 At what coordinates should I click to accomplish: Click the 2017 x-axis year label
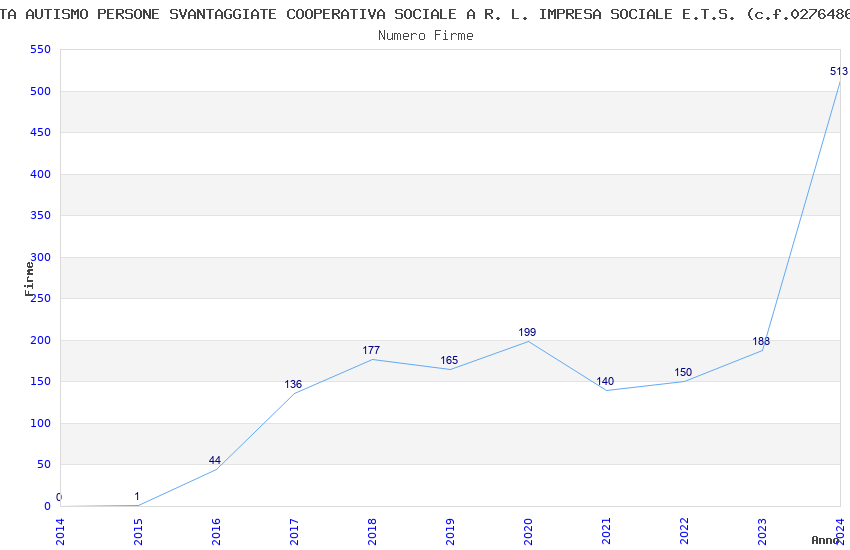pyautogui.click(x=294, y=532)
